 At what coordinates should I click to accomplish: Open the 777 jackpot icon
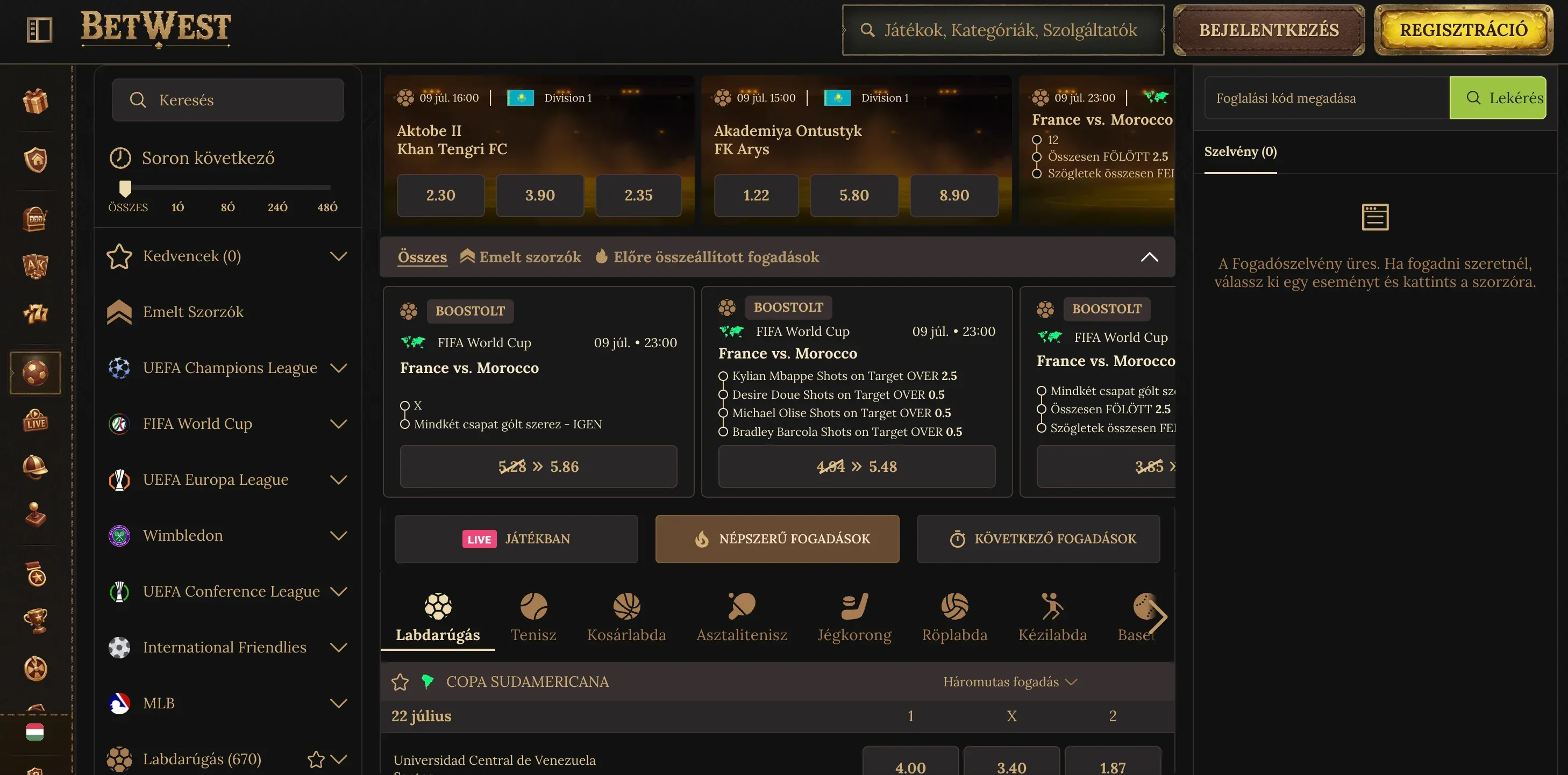pyautogui.click(x=35, y=313)
